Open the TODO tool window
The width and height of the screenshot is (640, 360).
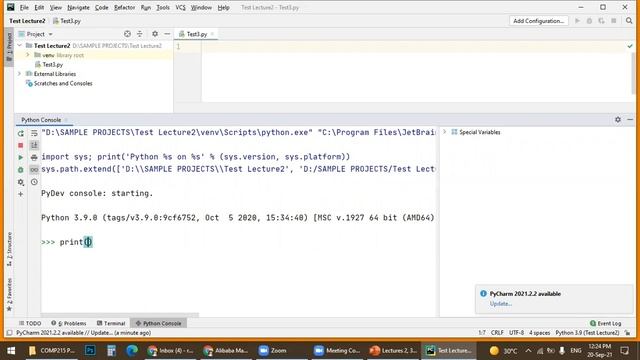tap(30, 323)
